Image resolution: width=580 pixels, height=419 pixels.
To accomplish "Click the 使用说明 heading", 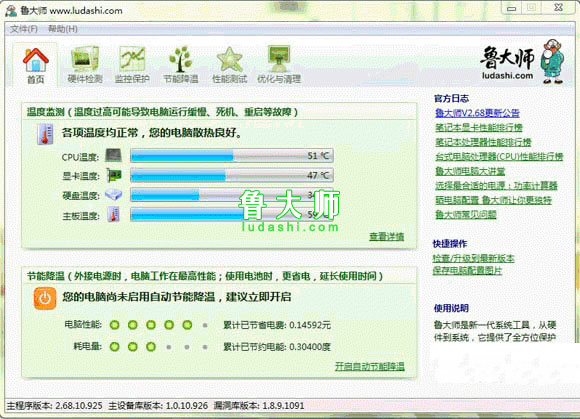I will point(451,308).
